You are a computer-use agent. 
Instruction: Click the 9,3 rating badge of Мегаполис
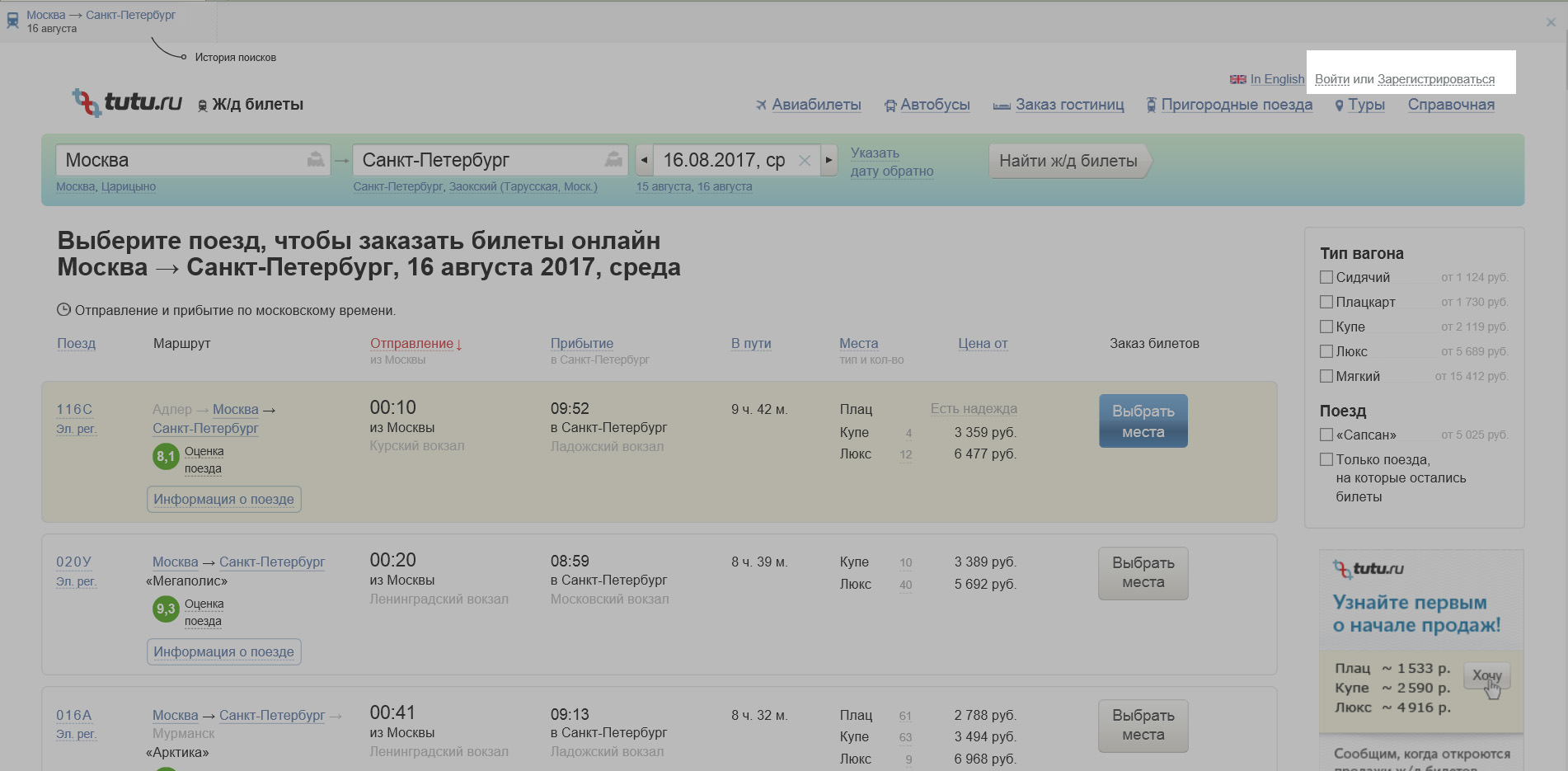click(x=166, y=609)
